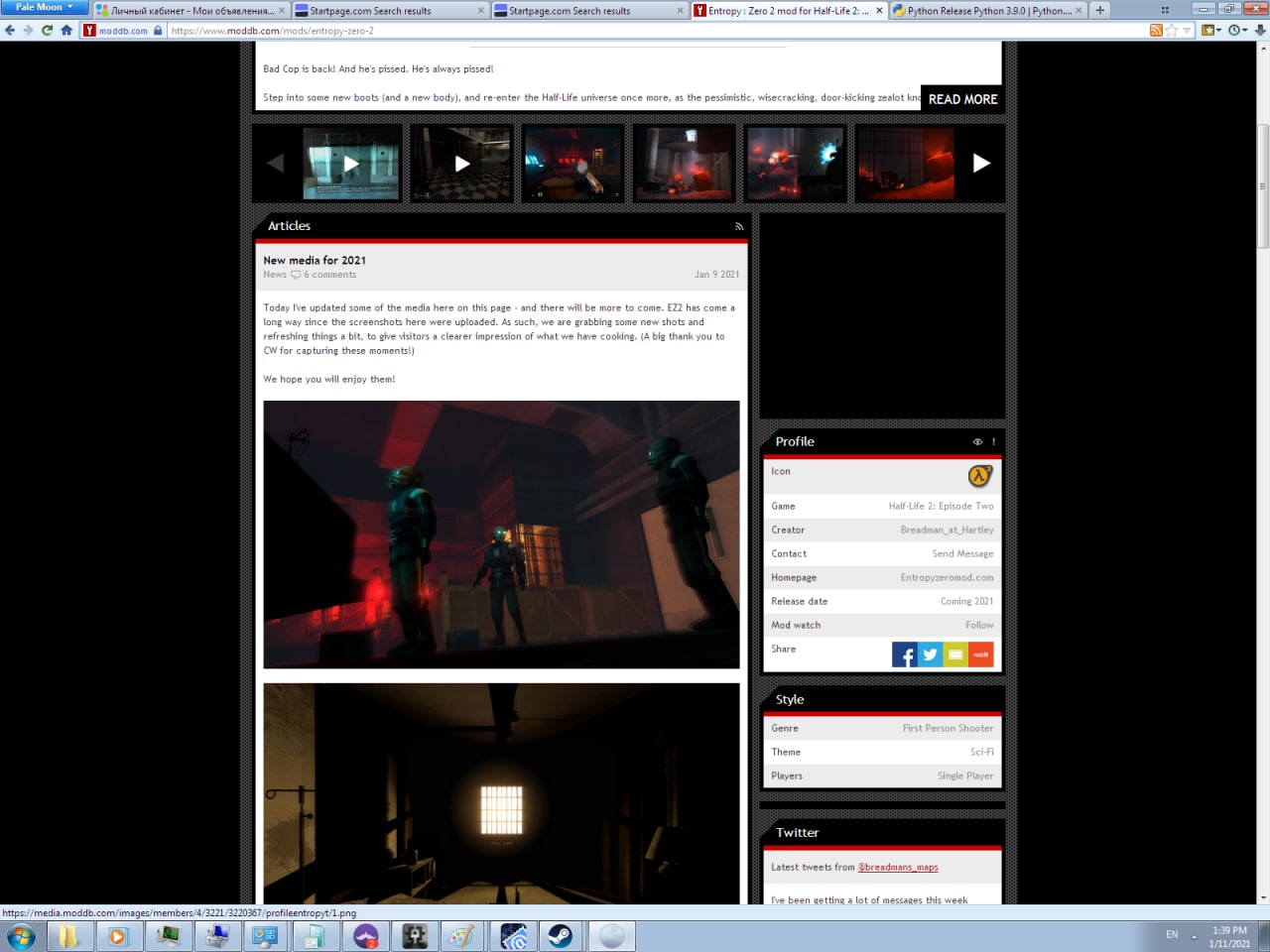Open the address bar history dropdown arrow
This screenshot has height=952, width=1270.
point(1187,31)
